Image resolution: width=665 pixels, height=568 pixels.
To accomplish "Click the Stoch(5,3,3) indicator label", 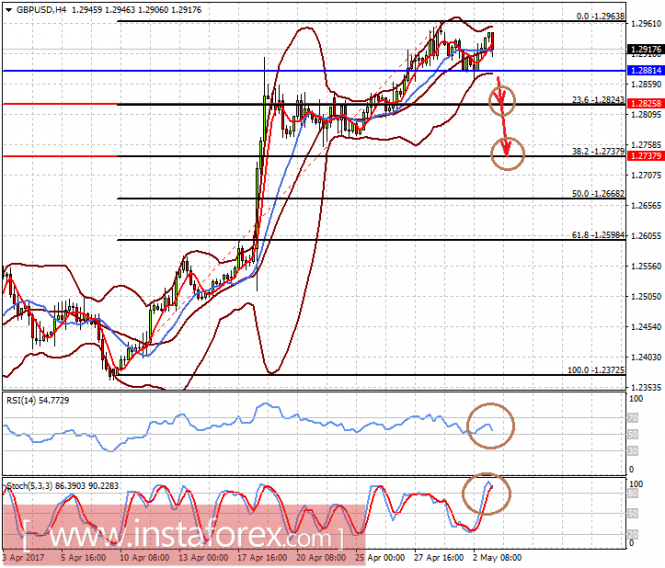I will tap(63, 486).
